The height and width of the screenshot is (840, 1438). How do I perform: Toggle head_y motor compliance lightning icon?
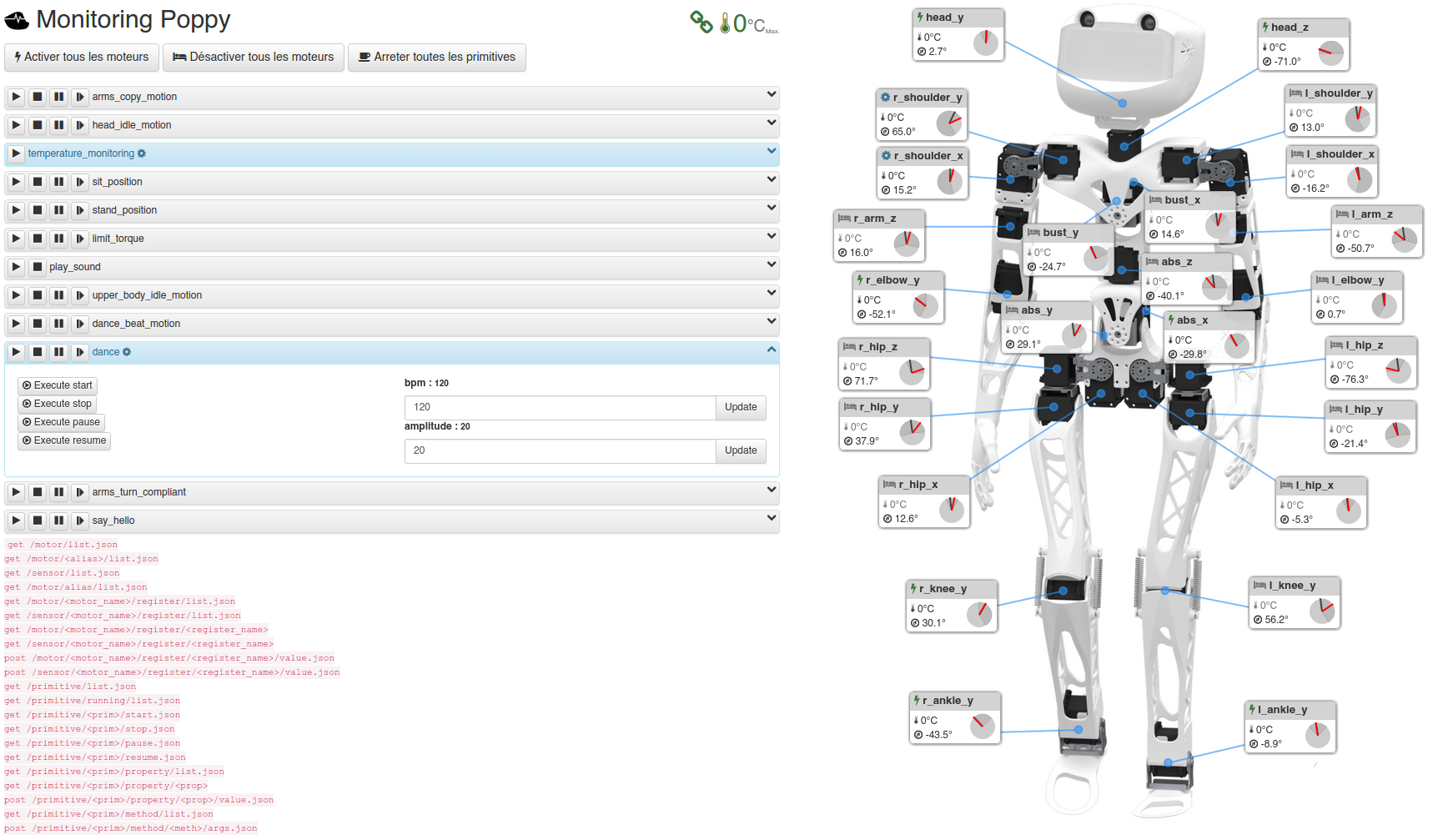click(920, 18)
